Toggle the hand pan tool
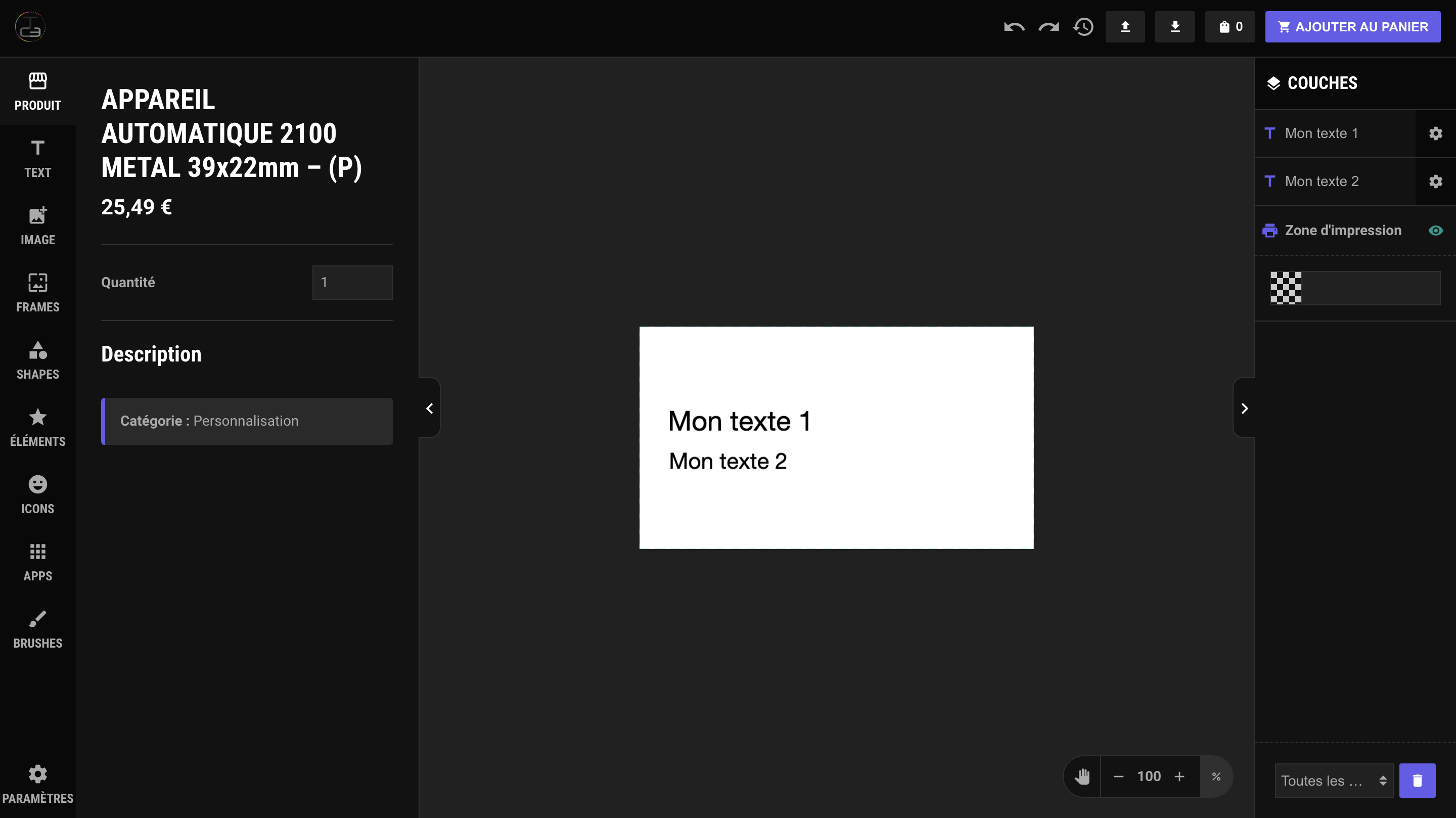Screen dimensions: 1456x818 pyautogui.click(x=1082, y=776)
